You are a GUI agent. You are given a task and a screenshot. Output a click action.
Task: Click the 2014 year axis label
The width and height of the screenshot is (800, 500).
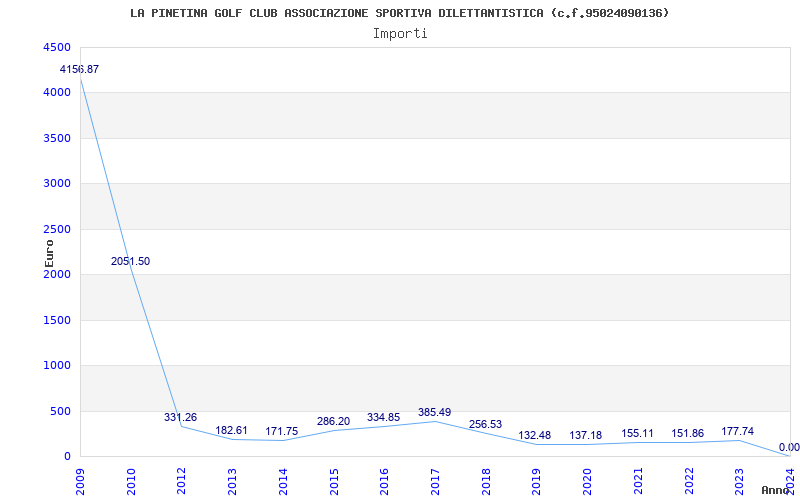pos(283,480)
